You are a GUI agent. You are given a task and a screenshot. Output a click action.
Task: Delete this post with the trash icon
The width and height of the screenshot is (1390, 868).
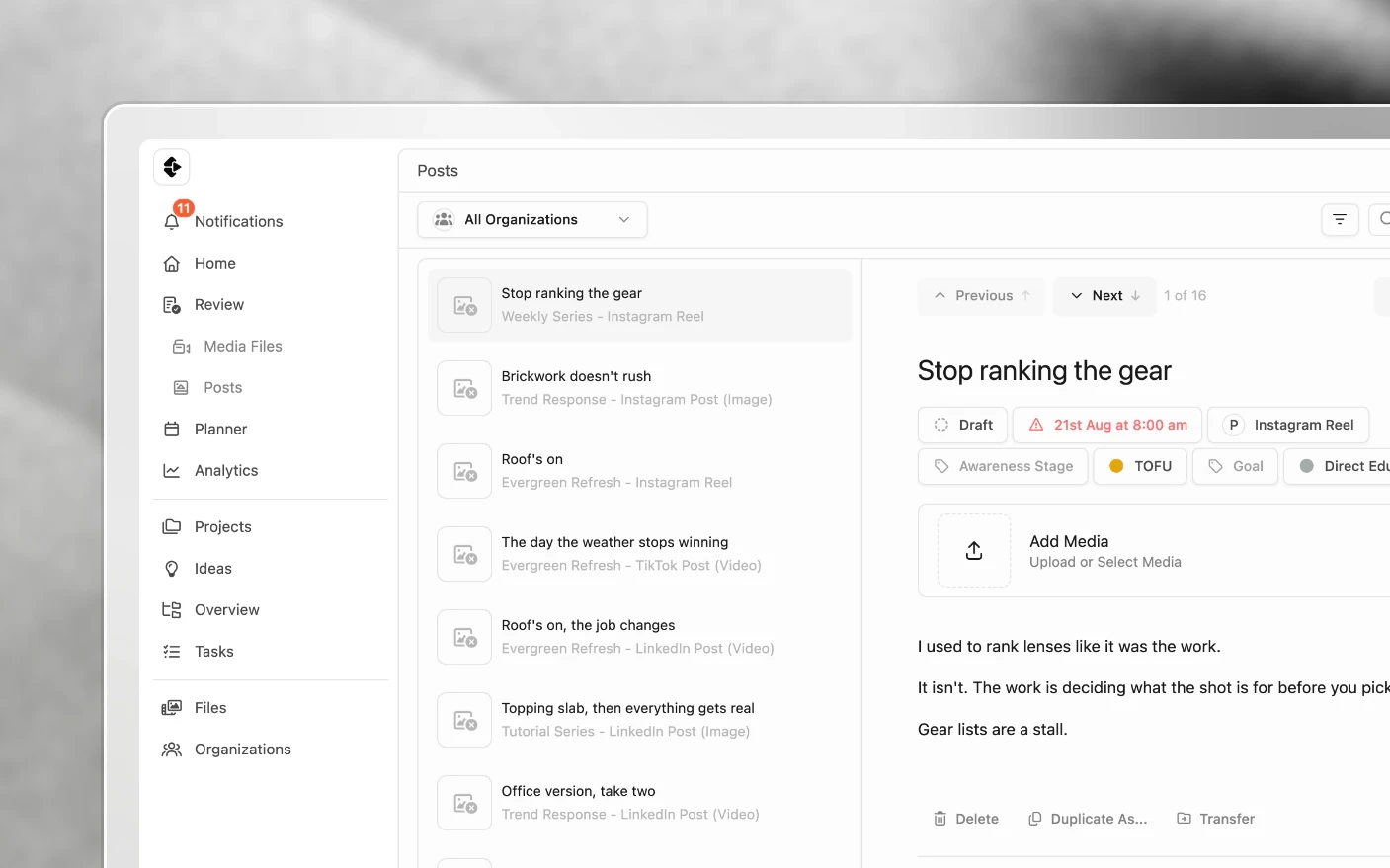(x=940, y=819)
